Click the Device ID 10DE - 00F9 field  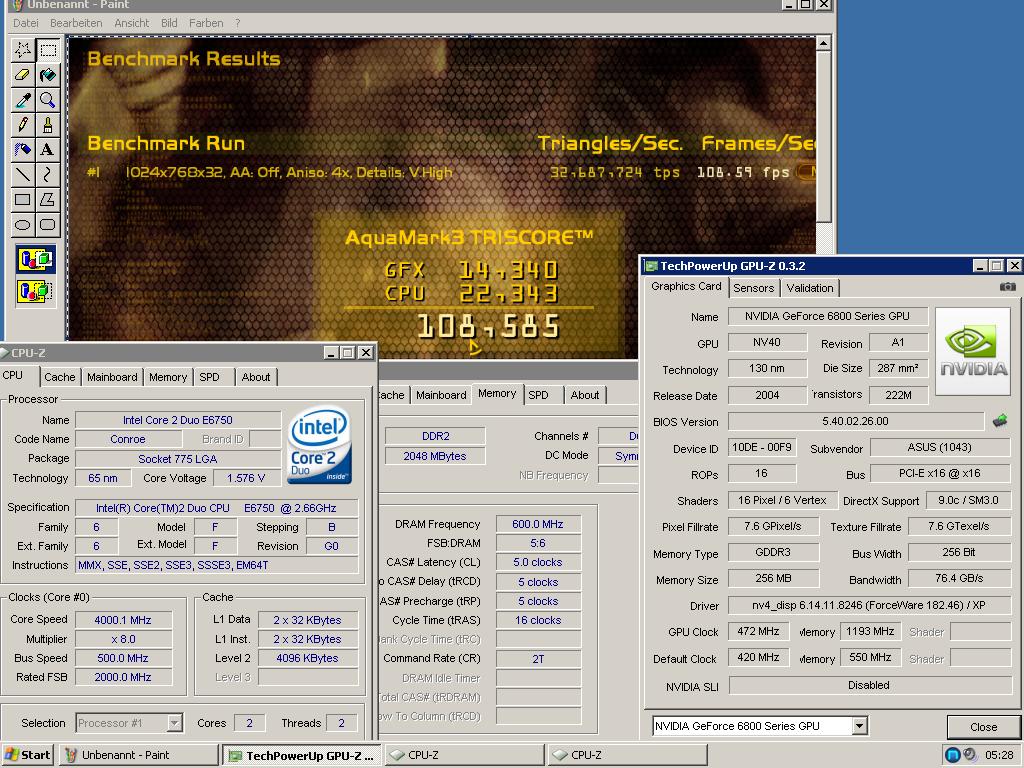pos(761,447)
